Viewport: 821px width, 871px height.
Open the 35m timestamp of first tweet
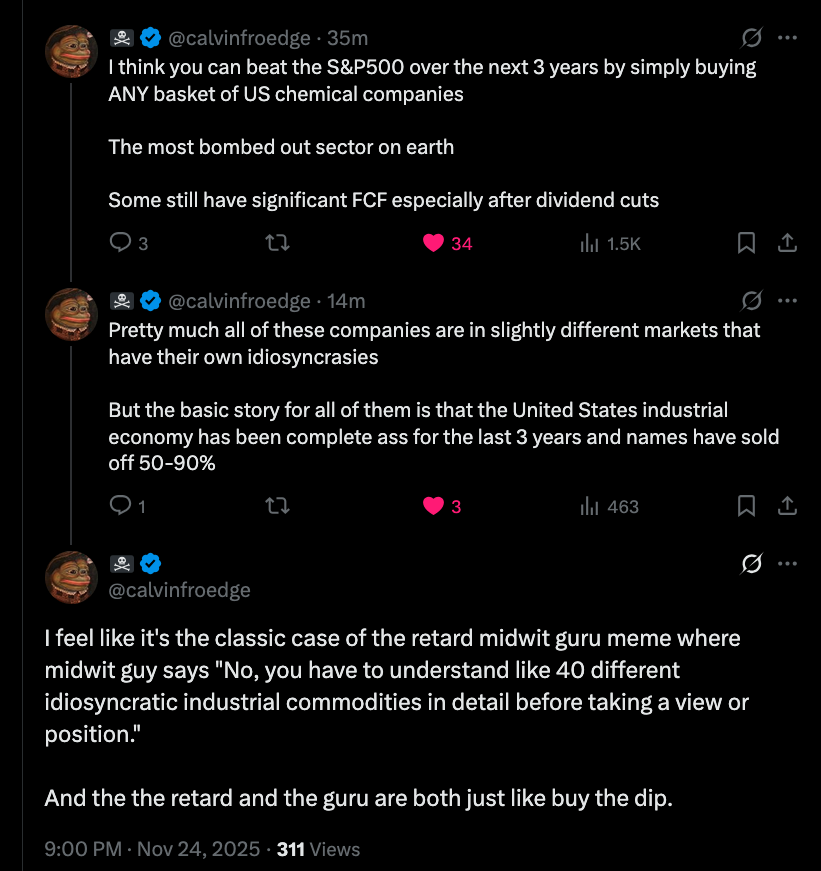[x=347, y=38]
